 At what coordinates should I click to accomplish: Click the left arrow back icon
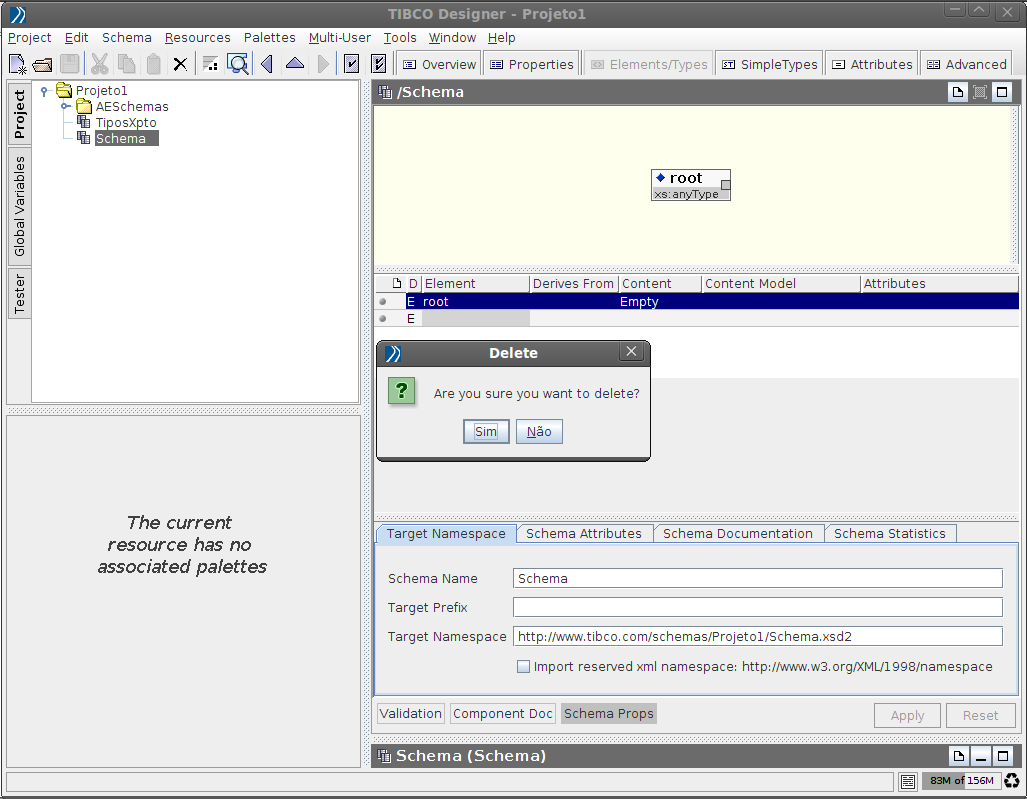[x=267, y=65]
